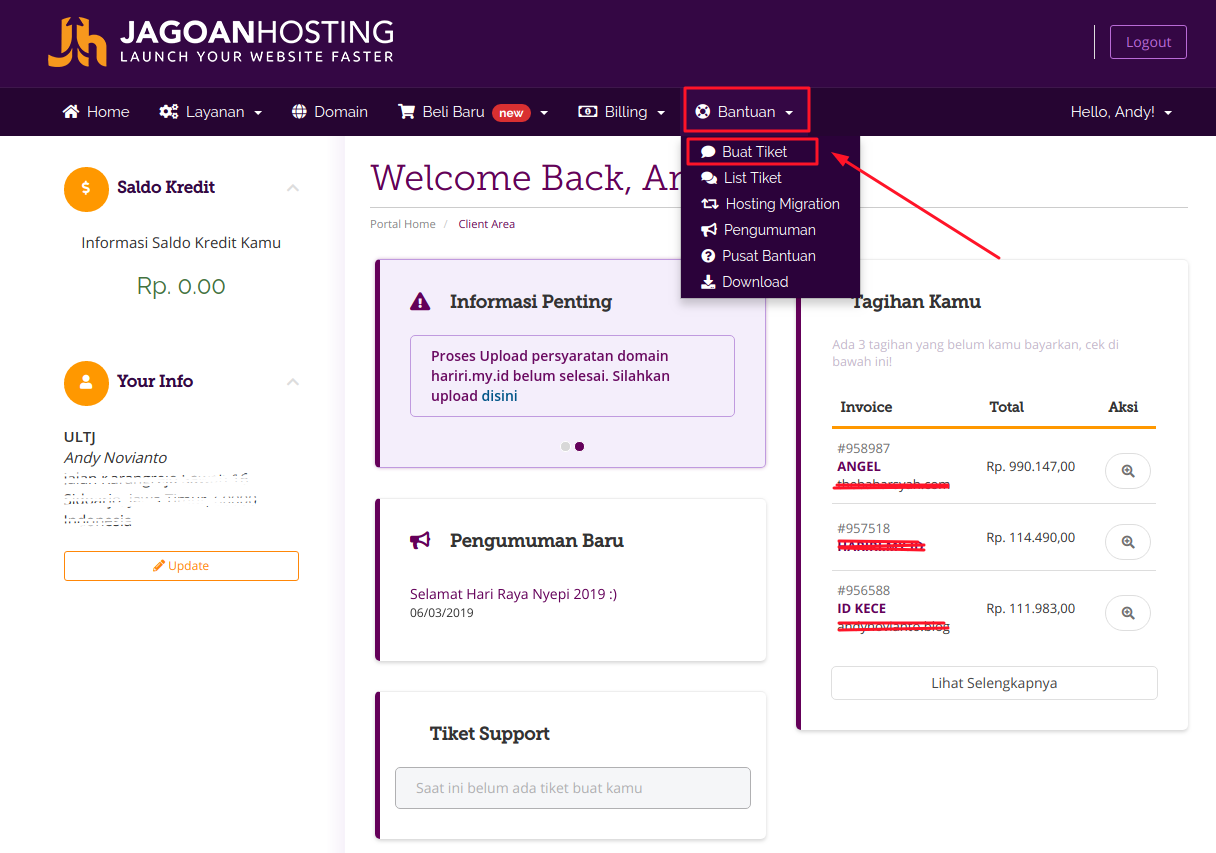The image size is (1216, 853).
Task: Click the Rp. 990.147,00 total
Action: (x=1030, y=466)
